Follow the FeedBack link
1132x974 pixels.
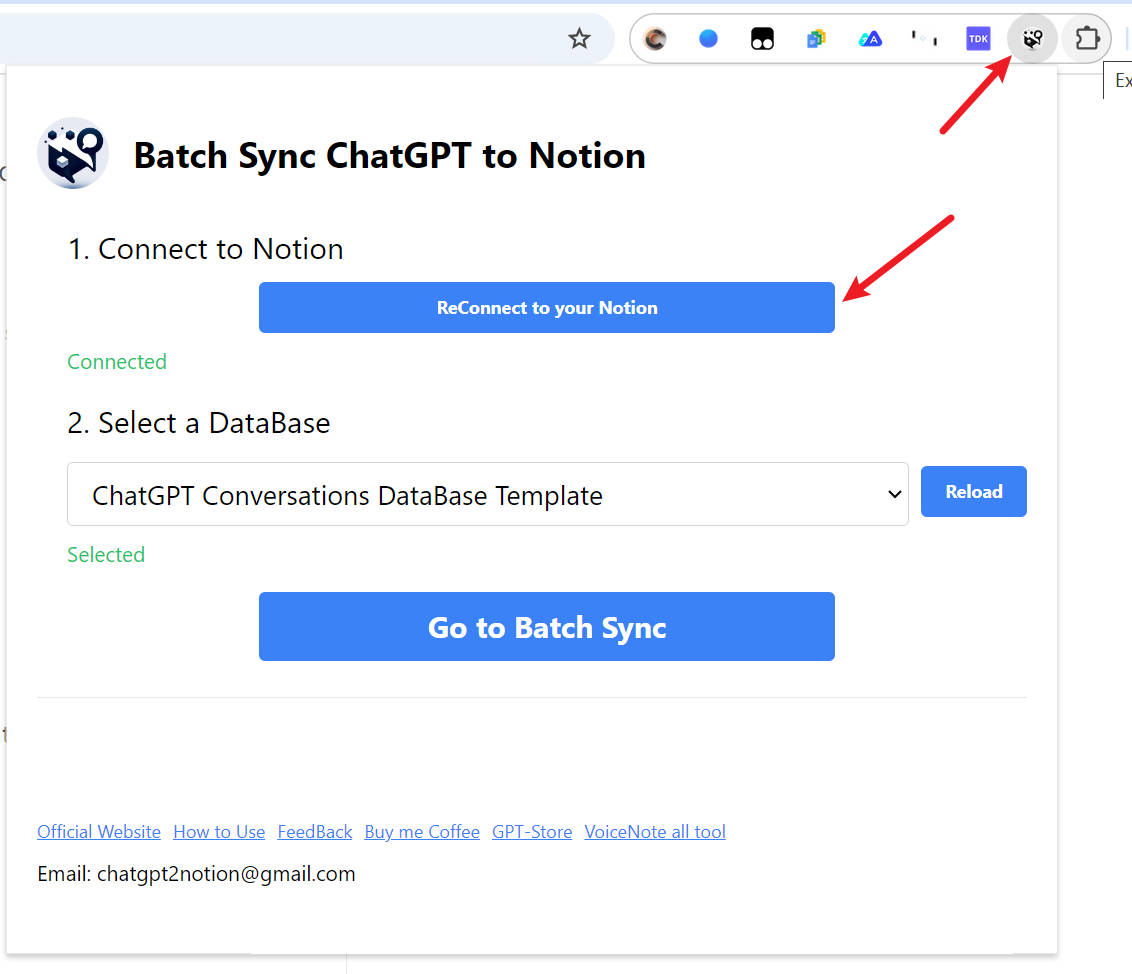(x=315, y=832)
